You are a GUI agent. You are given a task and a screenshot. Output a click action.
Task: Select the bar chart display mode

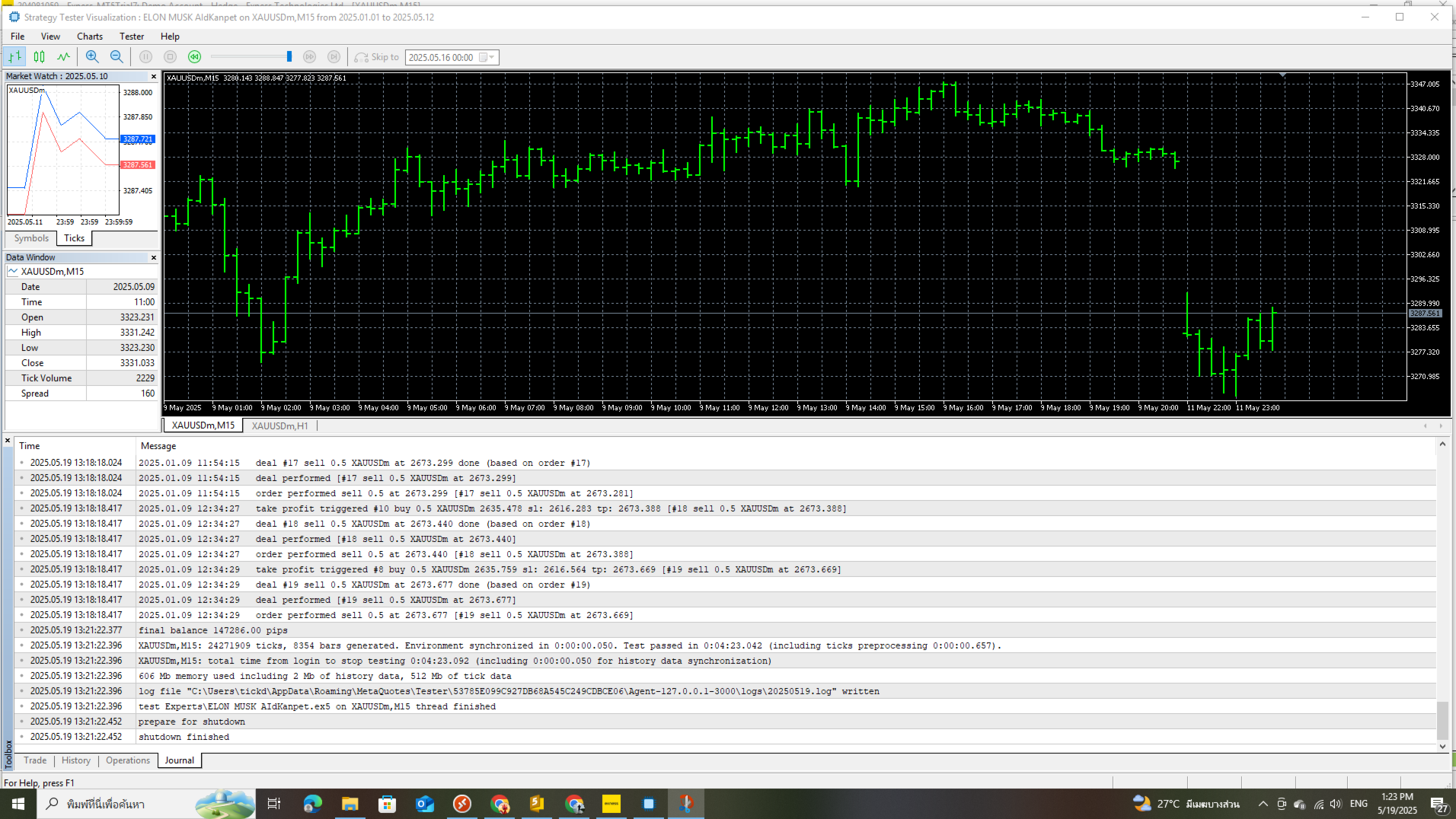tap(14, 56)
